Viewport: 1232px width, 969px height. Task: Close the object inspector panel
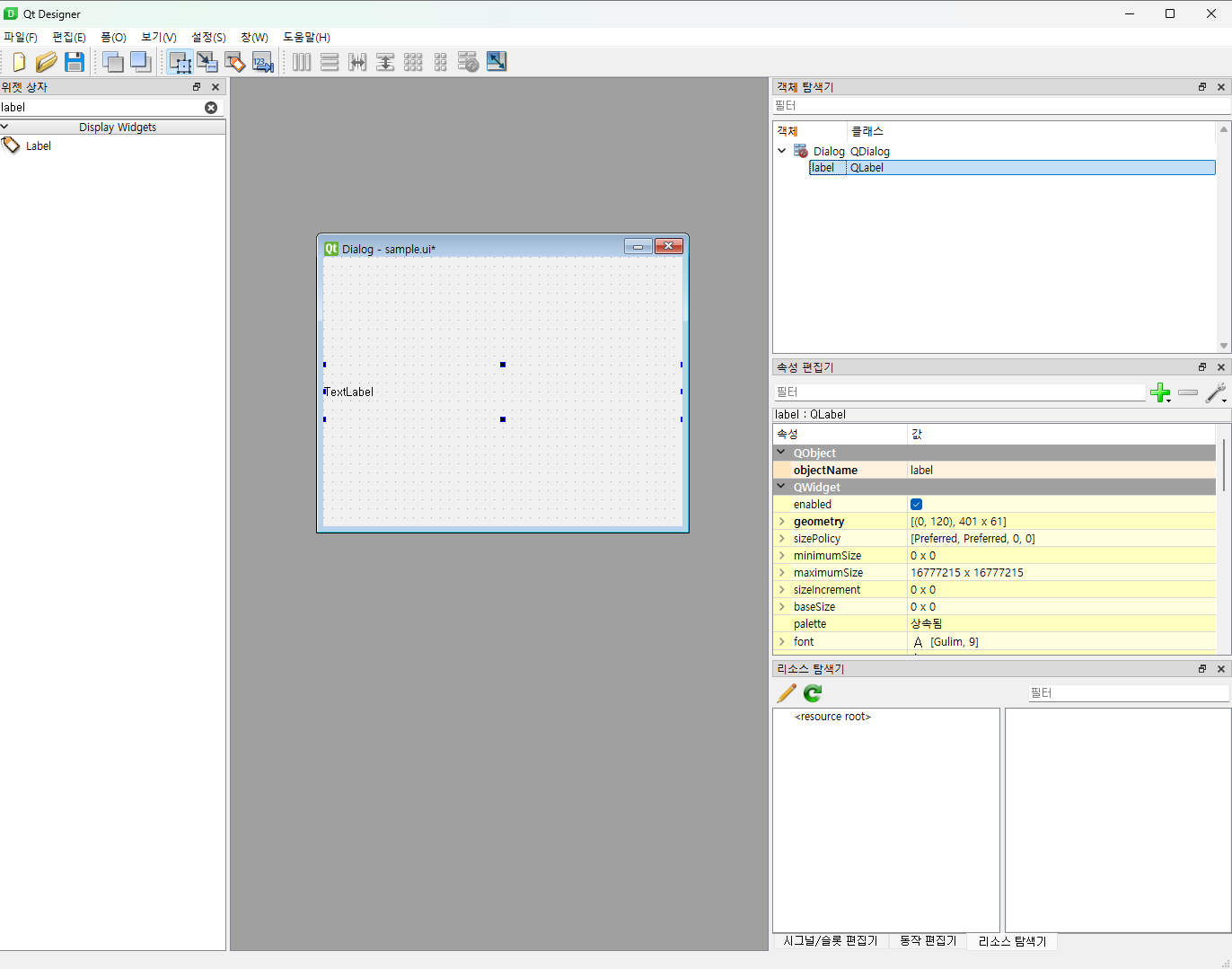[1221, 87]
